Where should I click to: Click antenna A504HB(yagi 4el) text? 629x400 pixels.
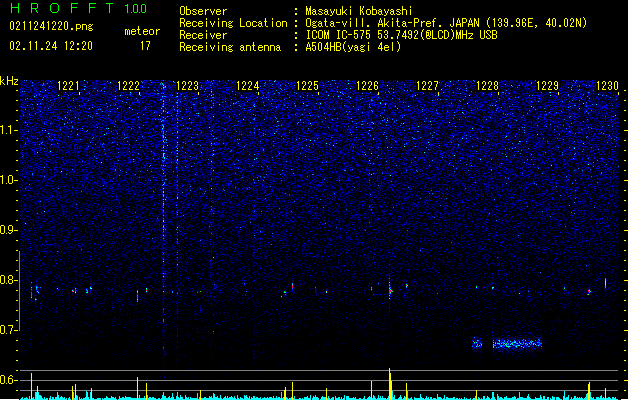click(353, 47)
